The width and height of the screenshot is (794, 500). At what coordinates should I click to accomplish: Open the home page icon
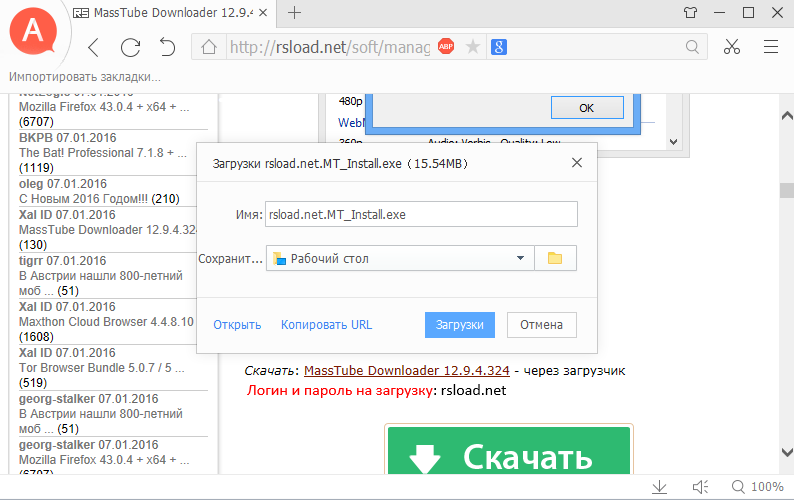point(209,47)
